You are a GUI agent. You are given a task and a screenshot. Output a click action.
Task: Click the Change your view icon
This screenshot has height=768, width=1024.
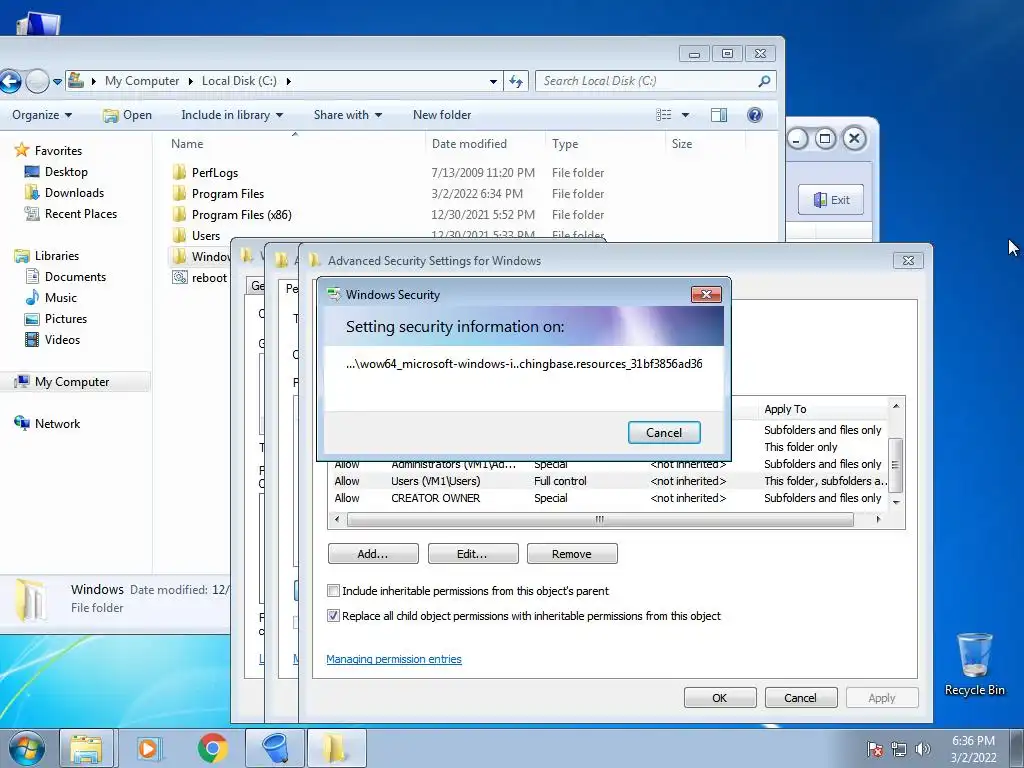664,115
